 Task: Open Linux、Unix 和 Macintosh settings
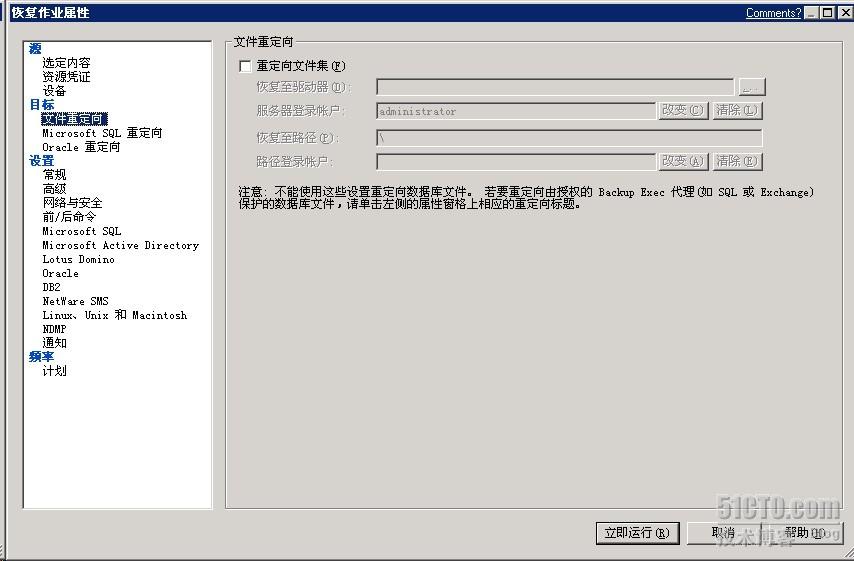coord(115,315)
